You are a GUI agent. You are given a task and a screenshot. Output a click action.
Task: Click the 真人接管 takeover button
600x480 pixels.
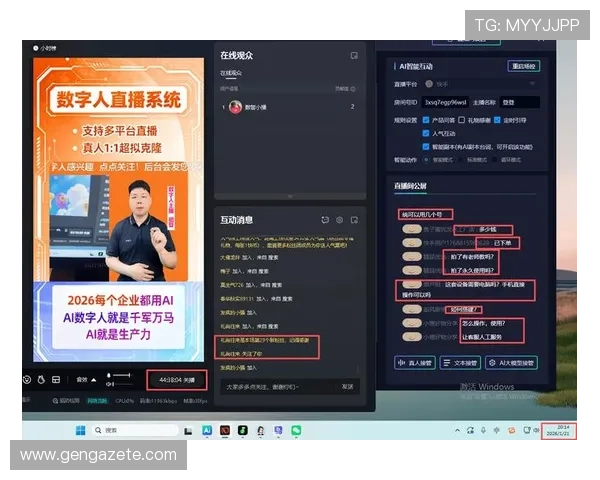pos(415,363)
